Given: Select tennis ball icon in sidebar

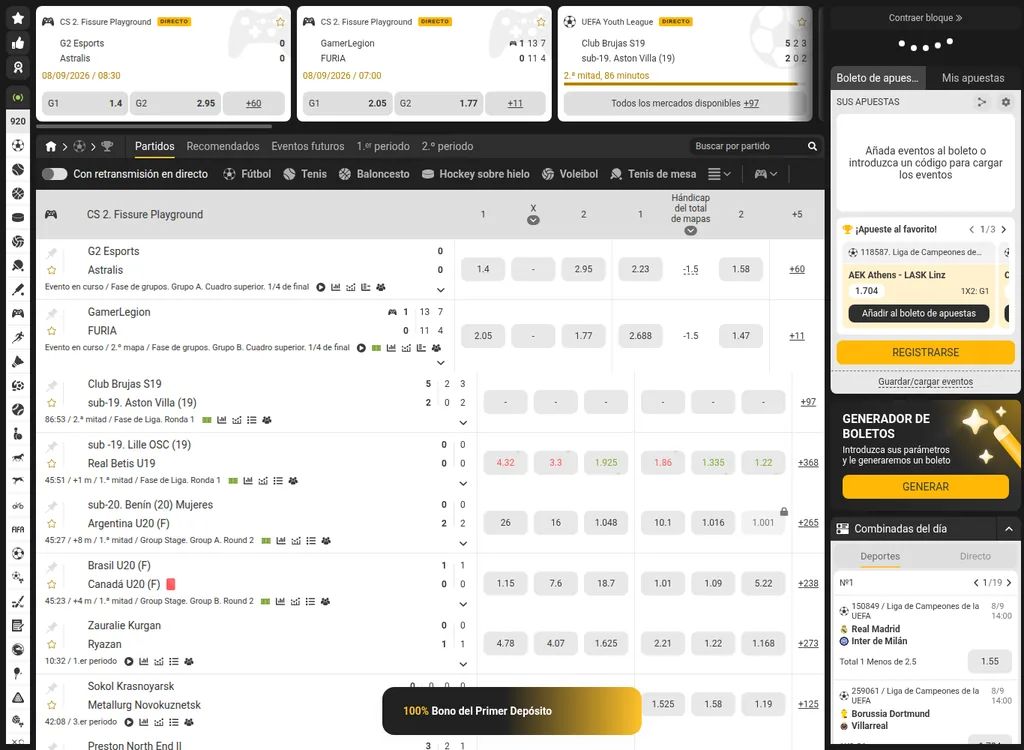Looking at the screenshot, I should tap(18, 169).
